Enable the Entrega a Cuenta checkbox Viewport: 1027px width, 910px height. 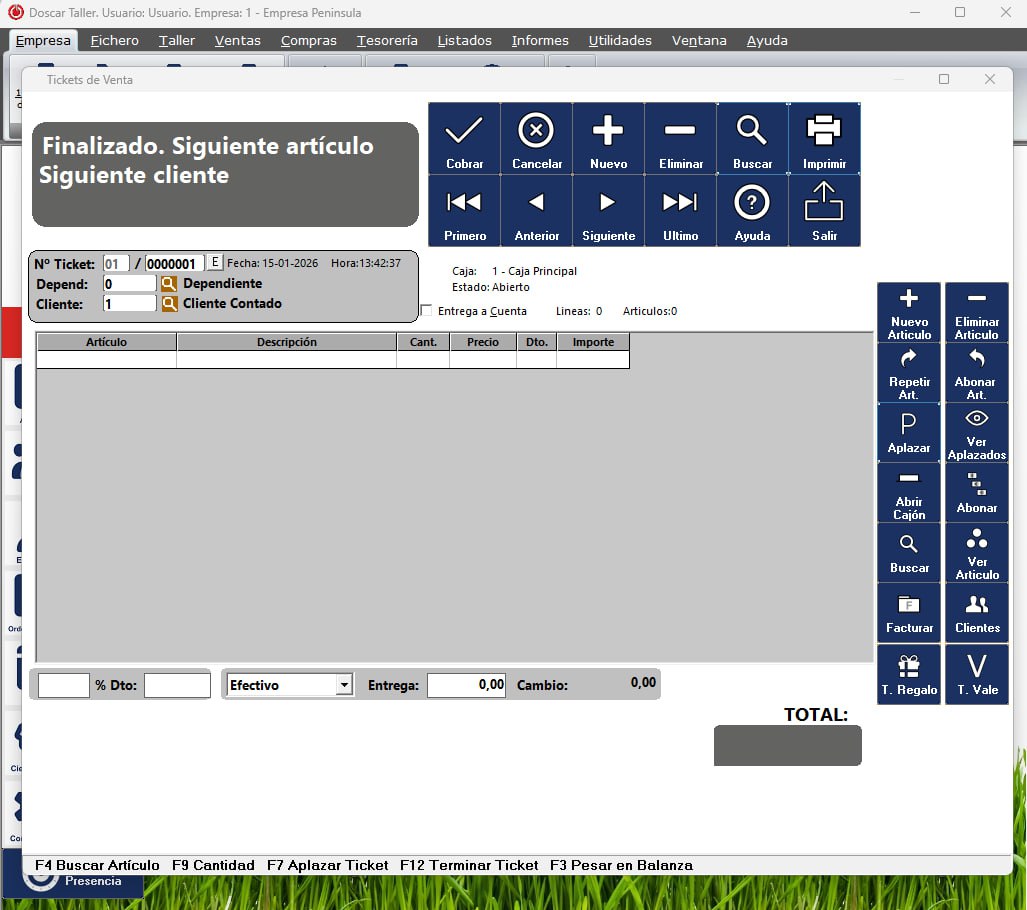click(427, 311)
